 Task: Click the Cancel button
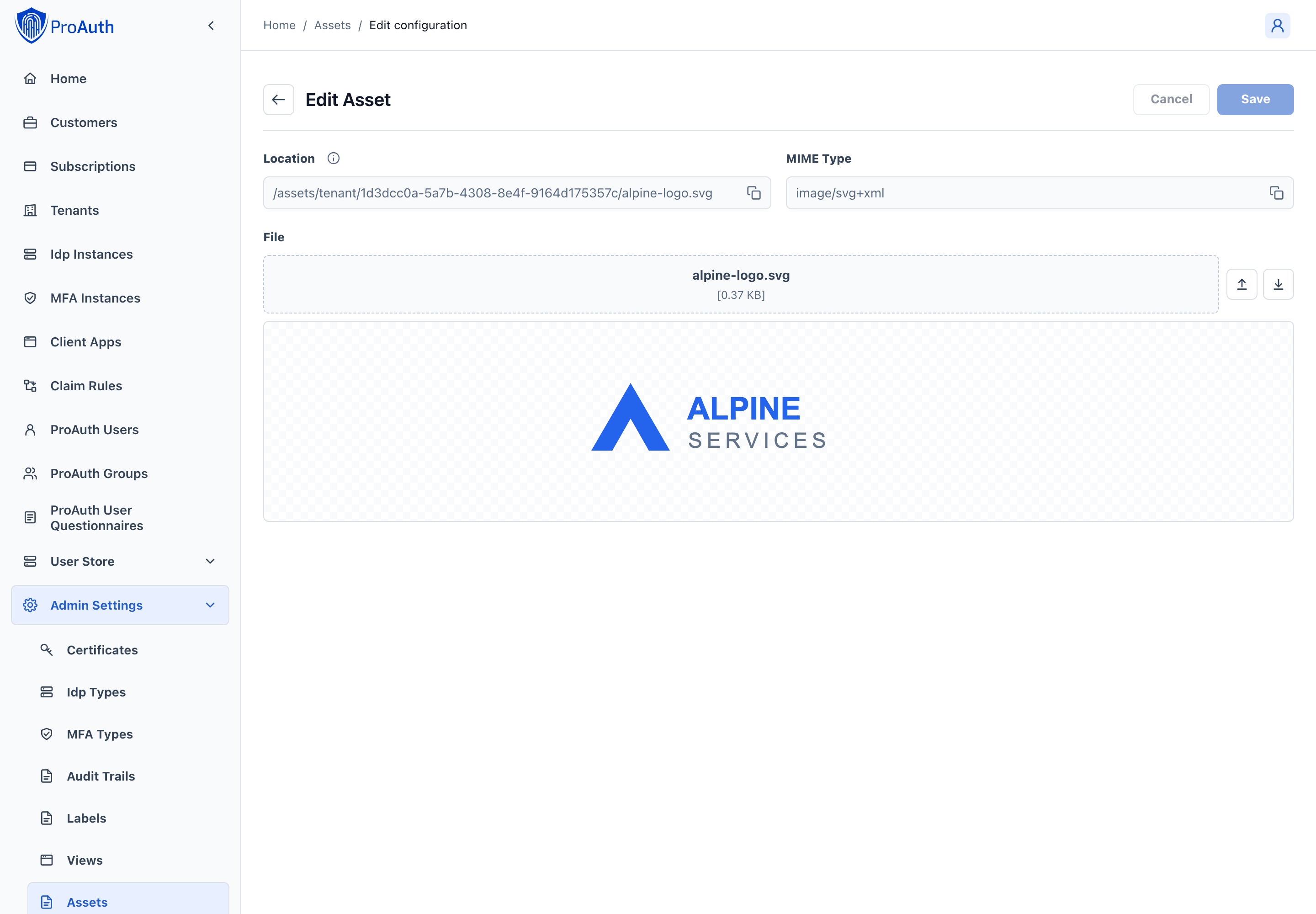point(1171,100)
